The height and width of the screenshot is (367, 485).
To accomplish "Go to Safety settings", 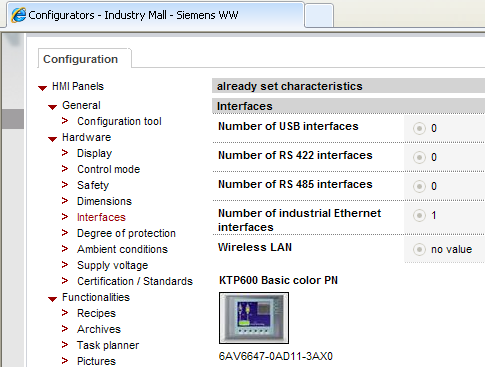I will click(x=93, y=185).
